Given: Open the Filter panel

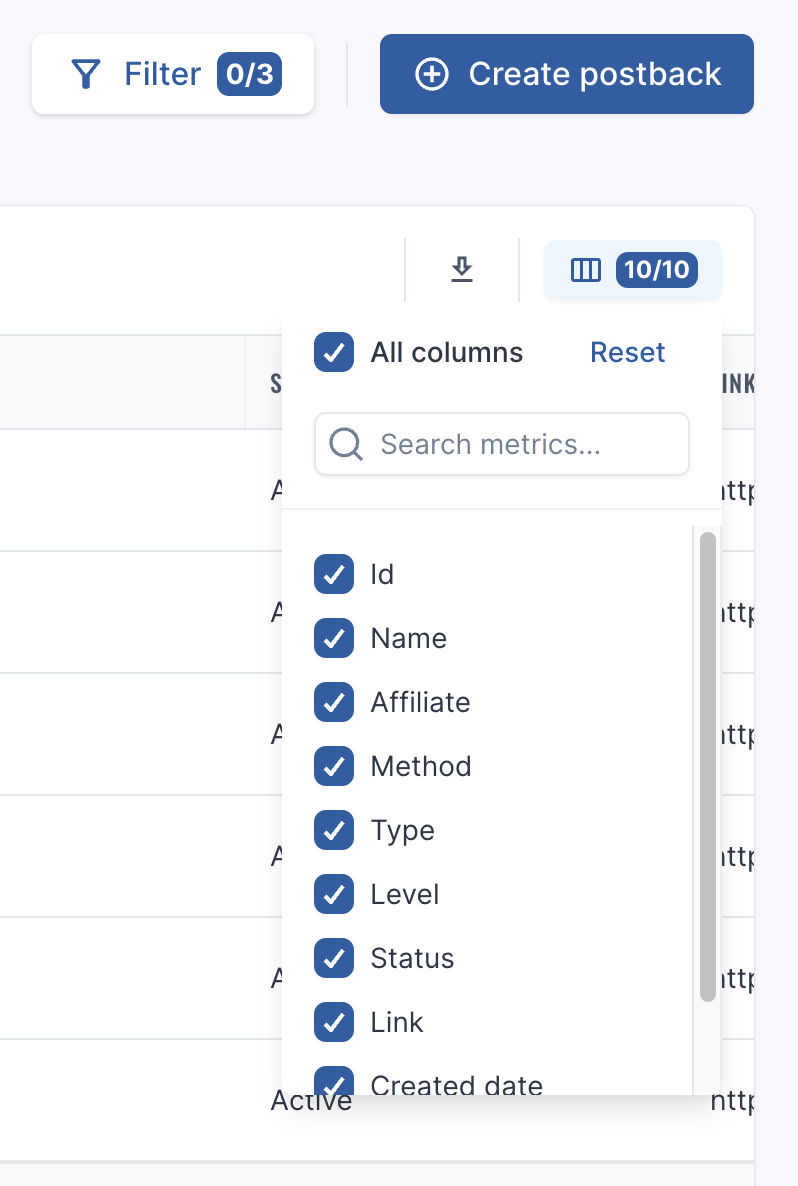Looking at the screenshot, I should (x=172, y=74).
